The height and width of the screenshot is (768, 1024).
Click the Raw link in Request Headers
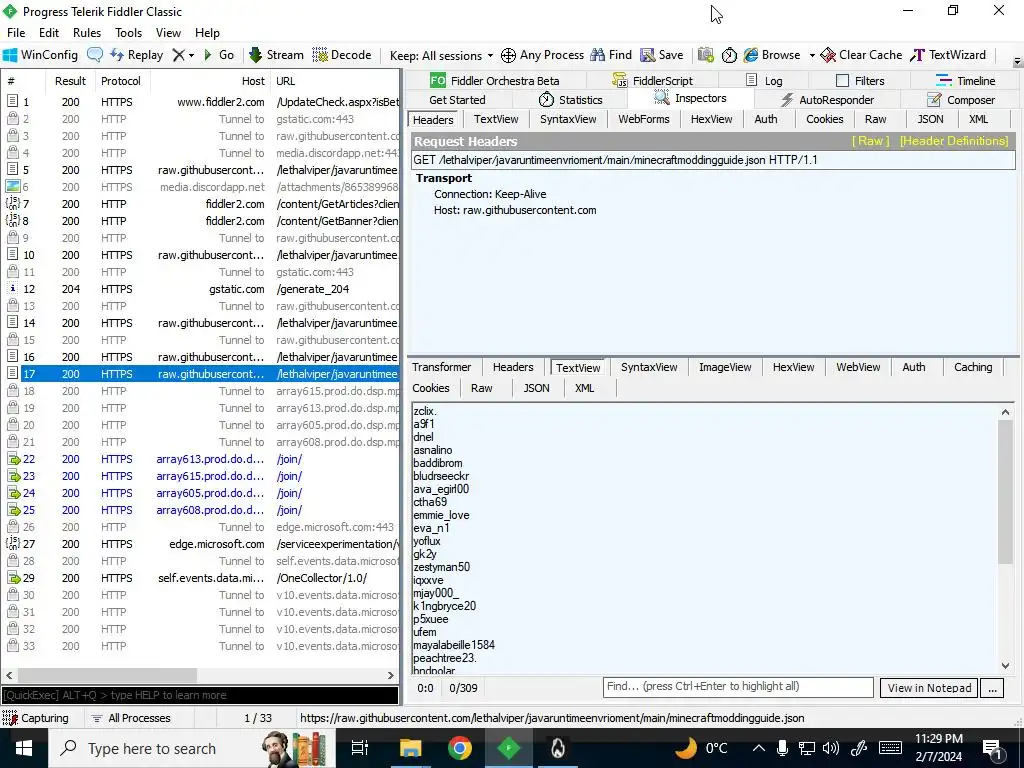pyautogui.click(x=870, y=141)
